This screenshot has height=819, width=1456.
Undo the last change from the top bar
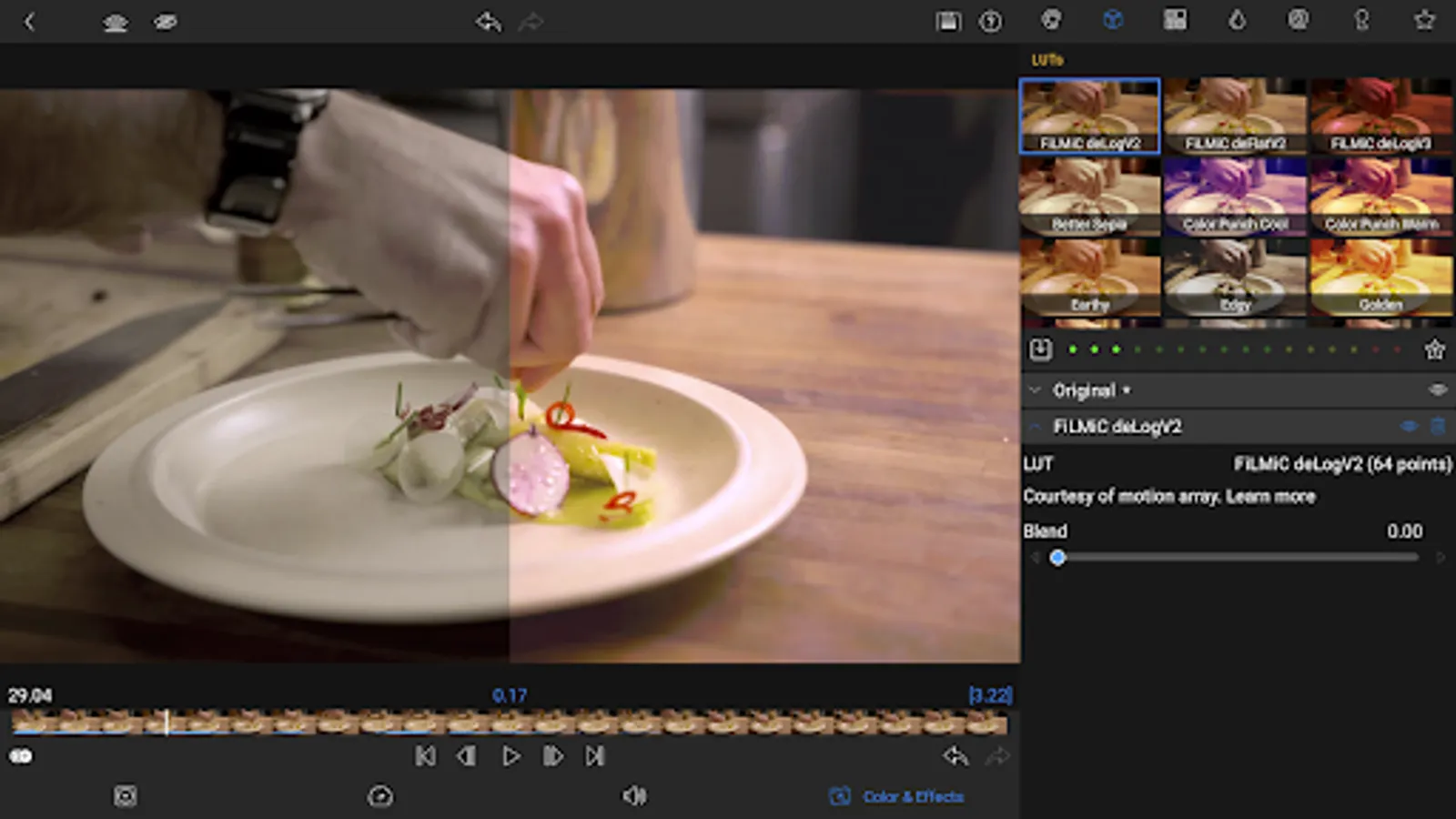pos(488,22)
